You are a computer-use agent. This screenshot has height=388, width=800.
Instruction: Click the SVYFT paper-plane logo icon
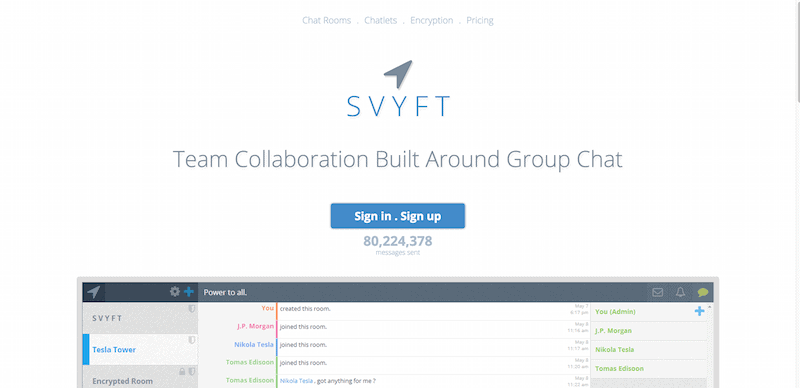398,75
